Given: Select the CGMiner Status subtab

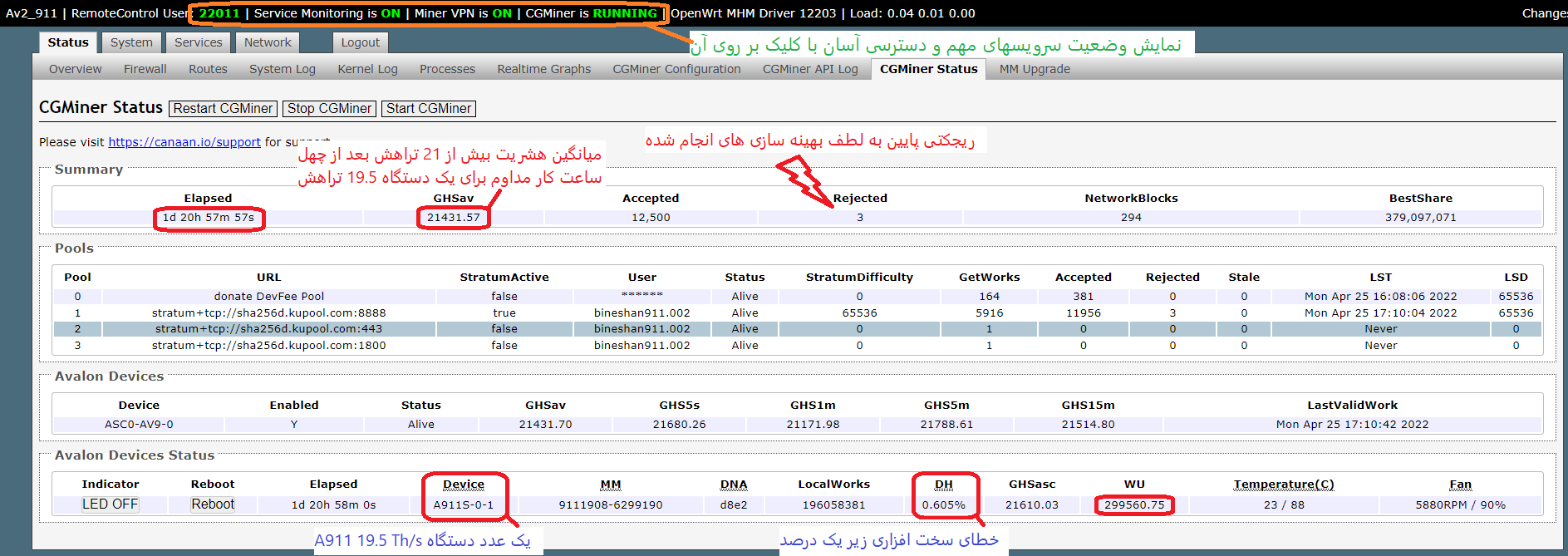Looking at the screenshot, I should click(928, 69).
